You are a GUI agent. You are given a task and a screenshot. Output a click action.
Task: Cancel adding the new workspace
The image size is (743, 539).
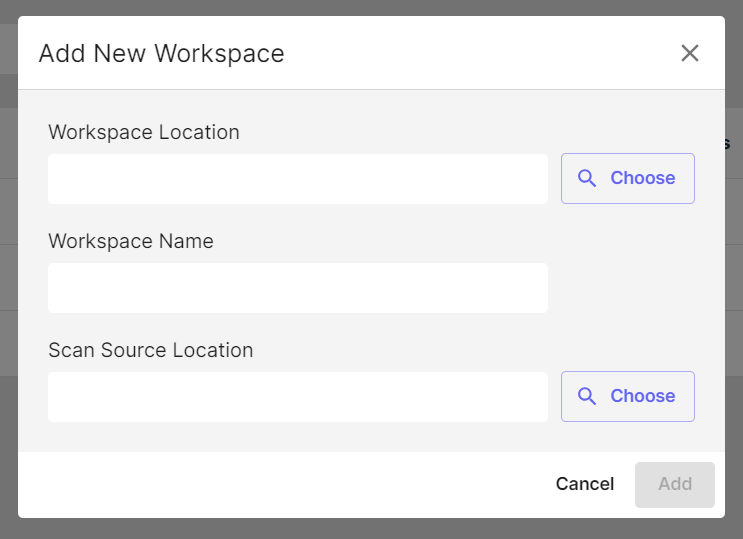point(584,484)
